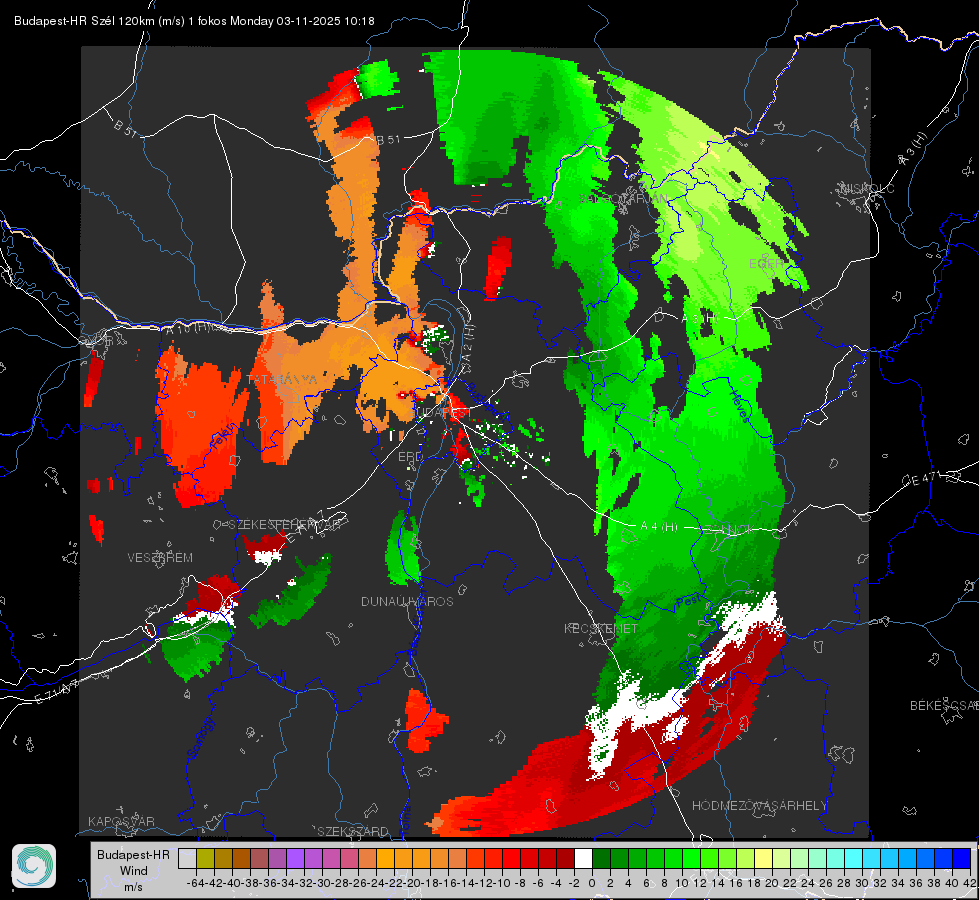The image size is (979, 900).
Task: Click the BUDAPEST city label
Action: (x=439, y=413)
